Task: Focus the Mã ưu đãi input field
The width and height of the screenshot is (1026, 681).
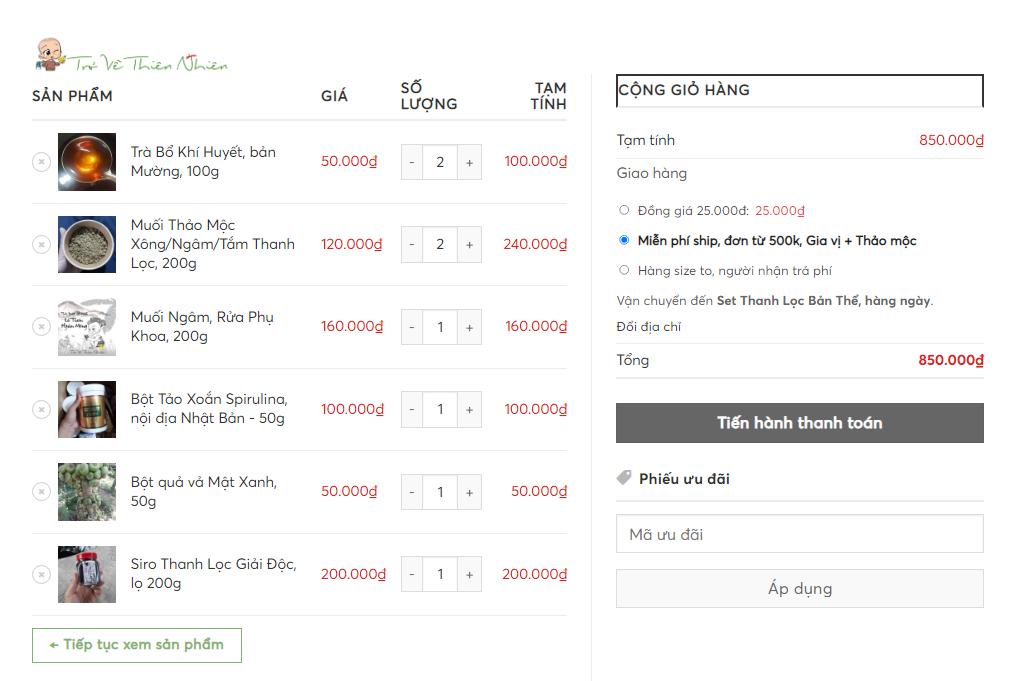Action: click(x=800, y=534)
